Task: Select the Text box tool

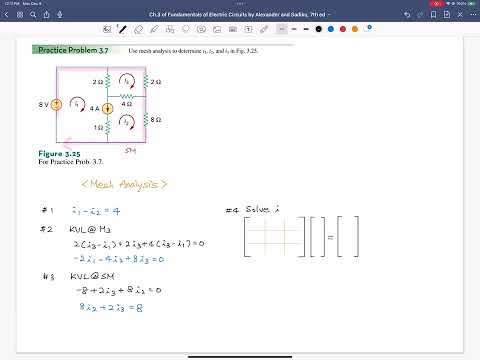Action: tap(248, 29)
